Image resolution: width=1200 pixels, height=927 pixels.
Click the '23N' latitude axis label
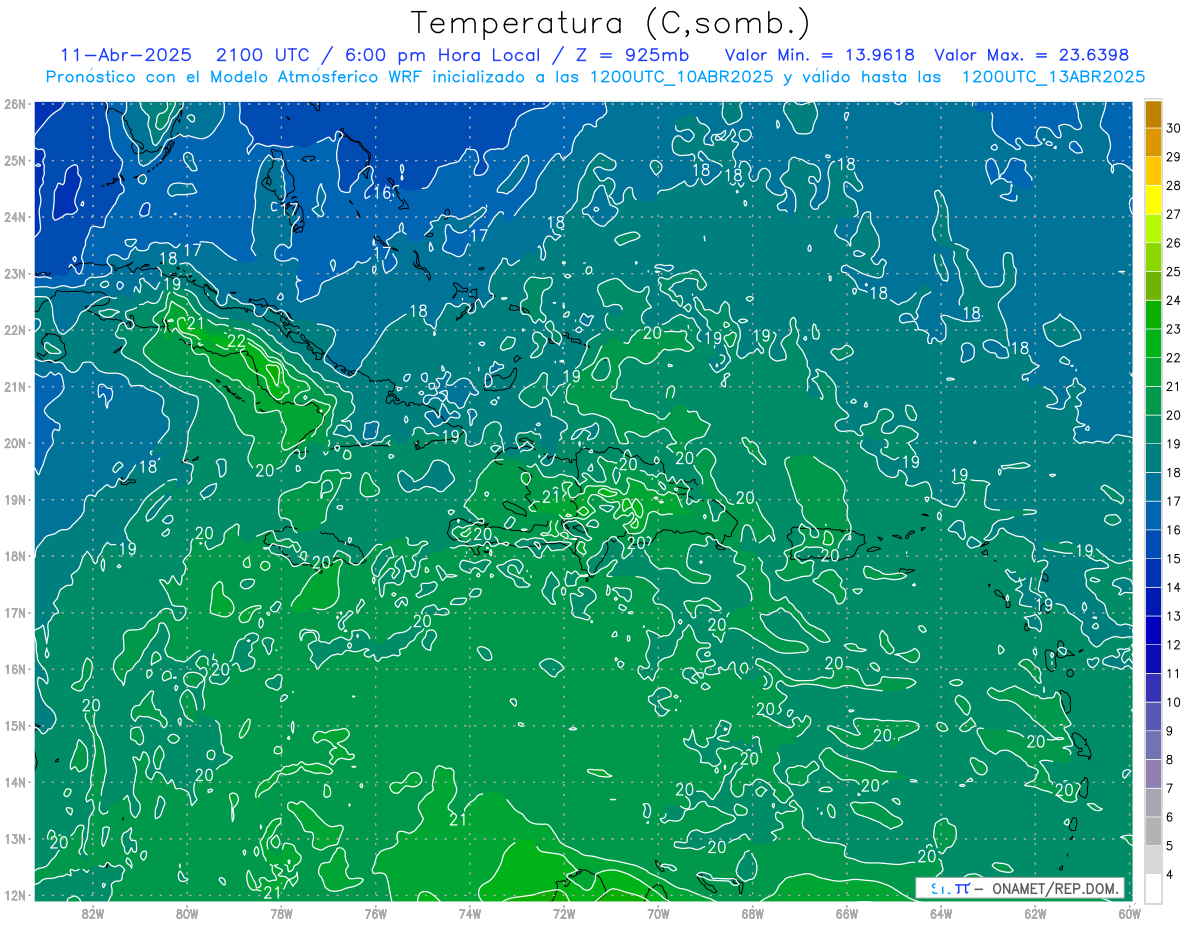(14, 273)
